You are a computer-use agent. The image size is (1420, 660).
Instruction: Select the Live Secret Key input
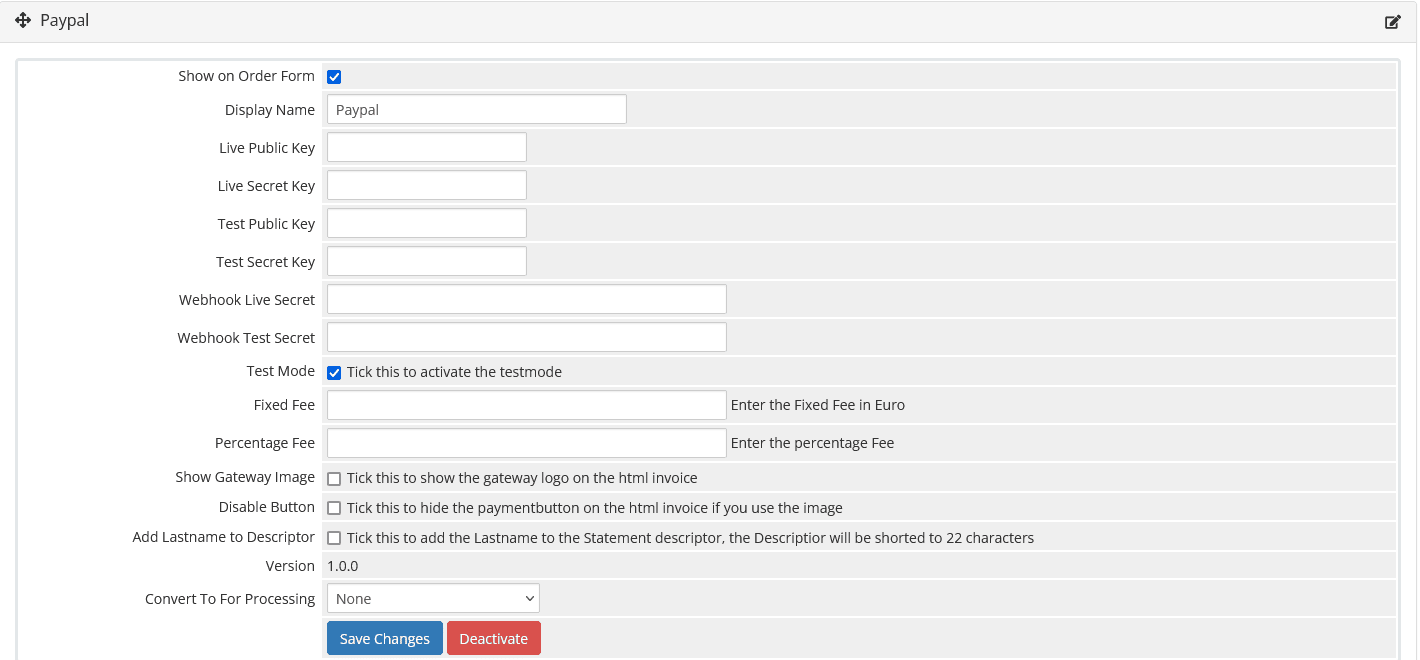[426, 186]
